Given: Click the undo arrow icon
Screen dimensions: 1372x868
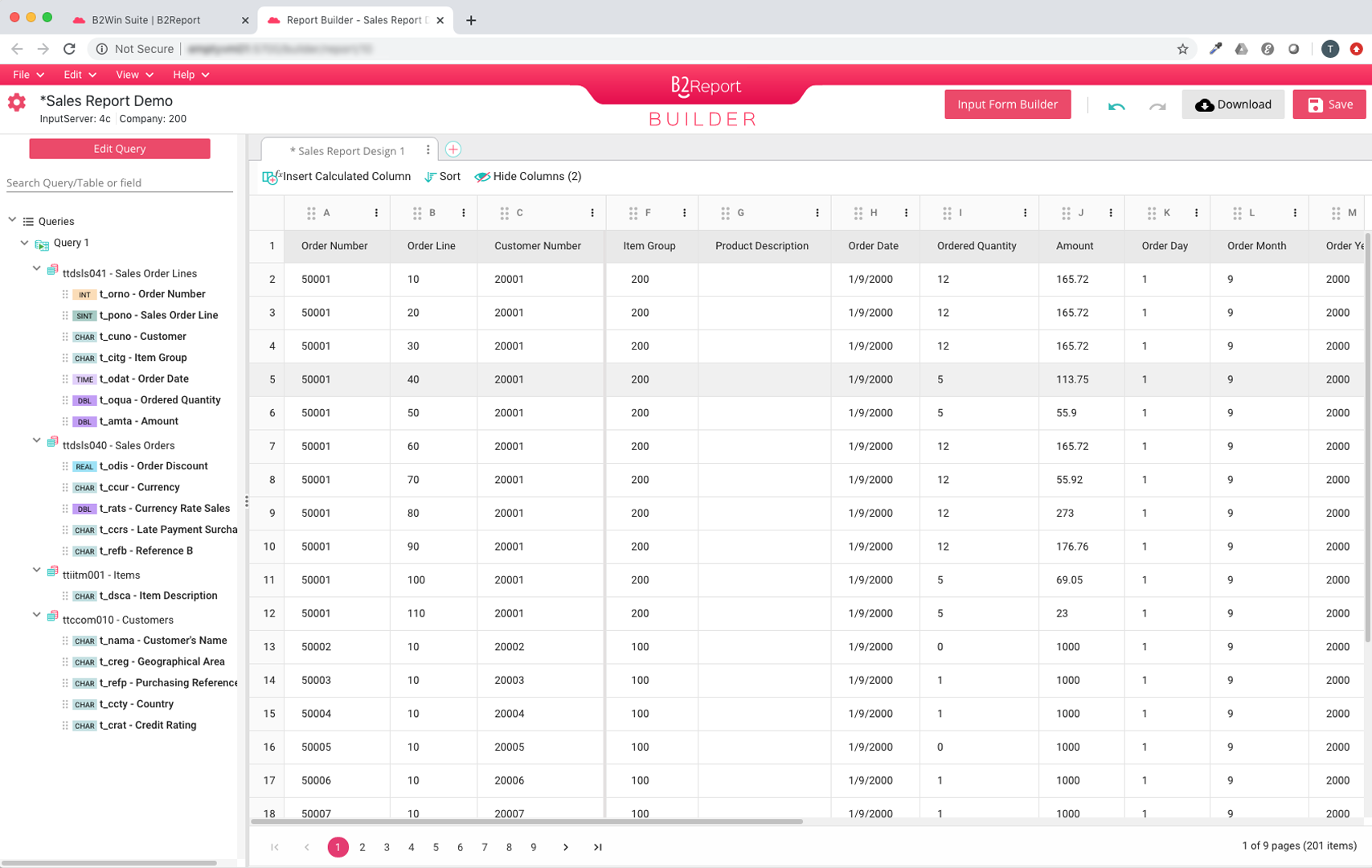Looking at the screenshot, I should pyautogui.click(x=1116, y=105).
